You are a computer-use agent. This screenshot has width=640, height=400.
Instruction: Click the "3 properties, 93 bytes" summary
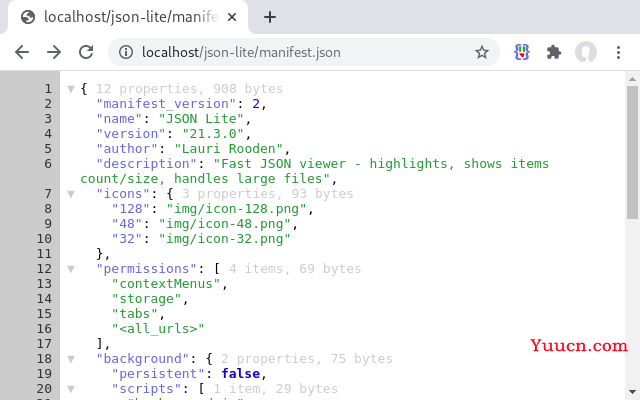(x=268, y=194)
